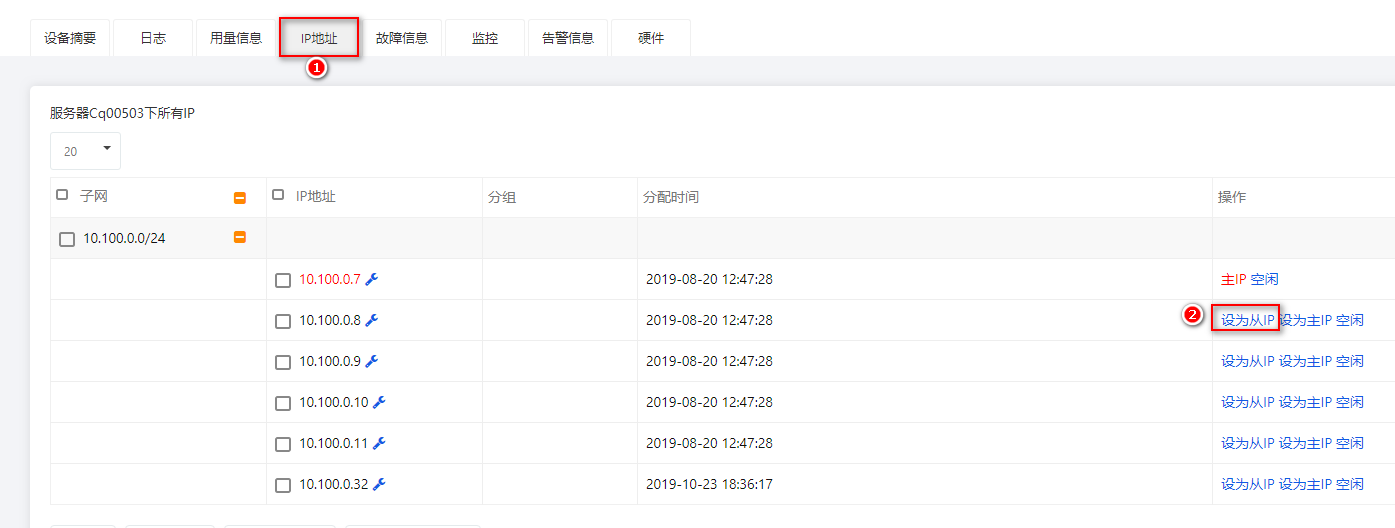
Task: Open the 监控 tab
Action: point(485,38)
